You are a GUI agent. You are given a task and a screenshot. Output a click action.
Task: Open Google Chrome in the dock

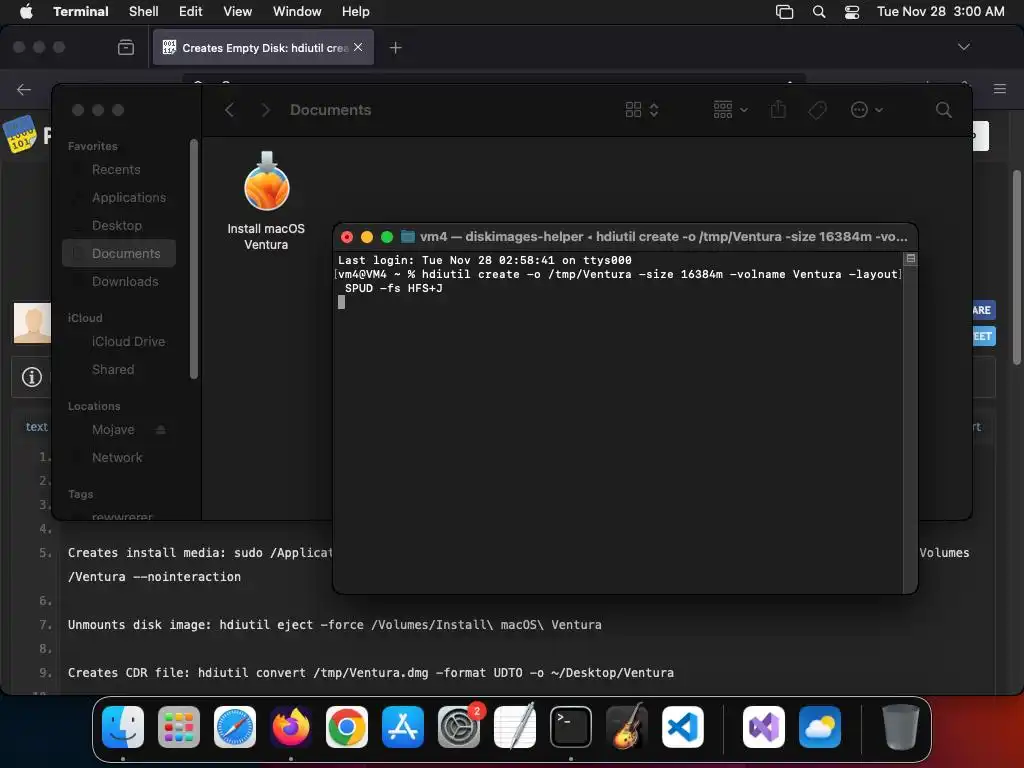tap(347, 727)
